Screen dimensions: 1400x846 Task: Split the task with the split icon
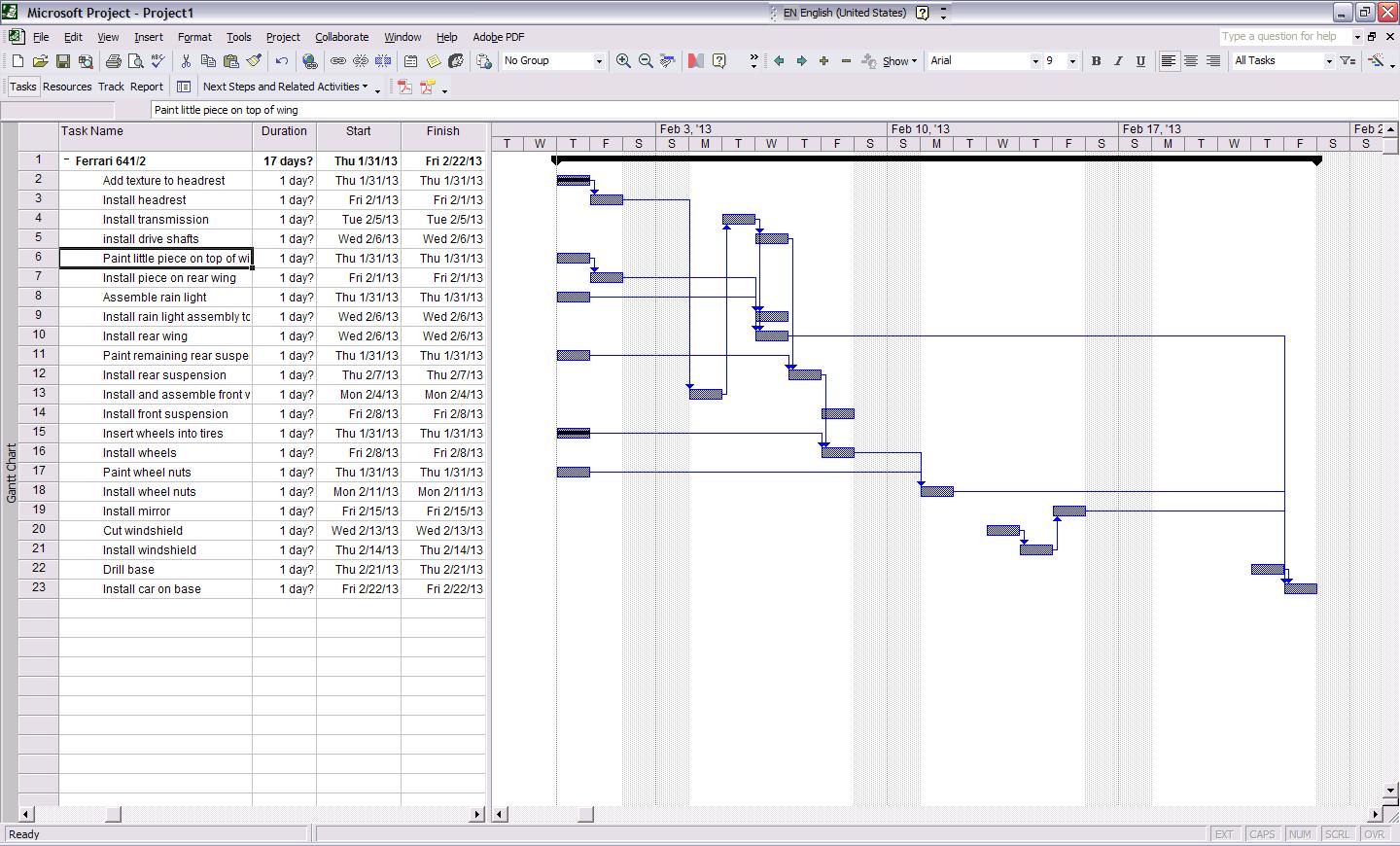pos(383,61)
